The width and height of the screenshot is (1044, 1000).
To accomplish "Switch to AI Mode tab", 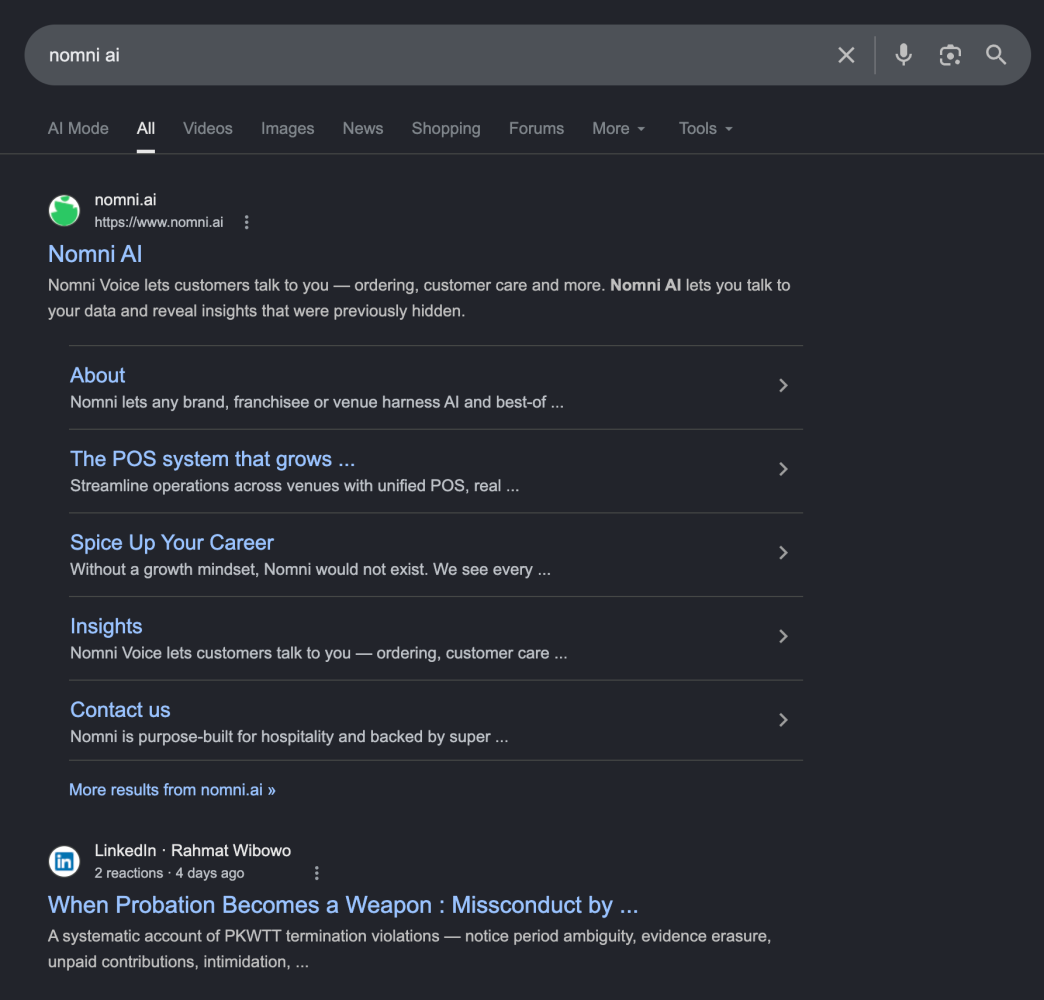I will pos(78,128).
